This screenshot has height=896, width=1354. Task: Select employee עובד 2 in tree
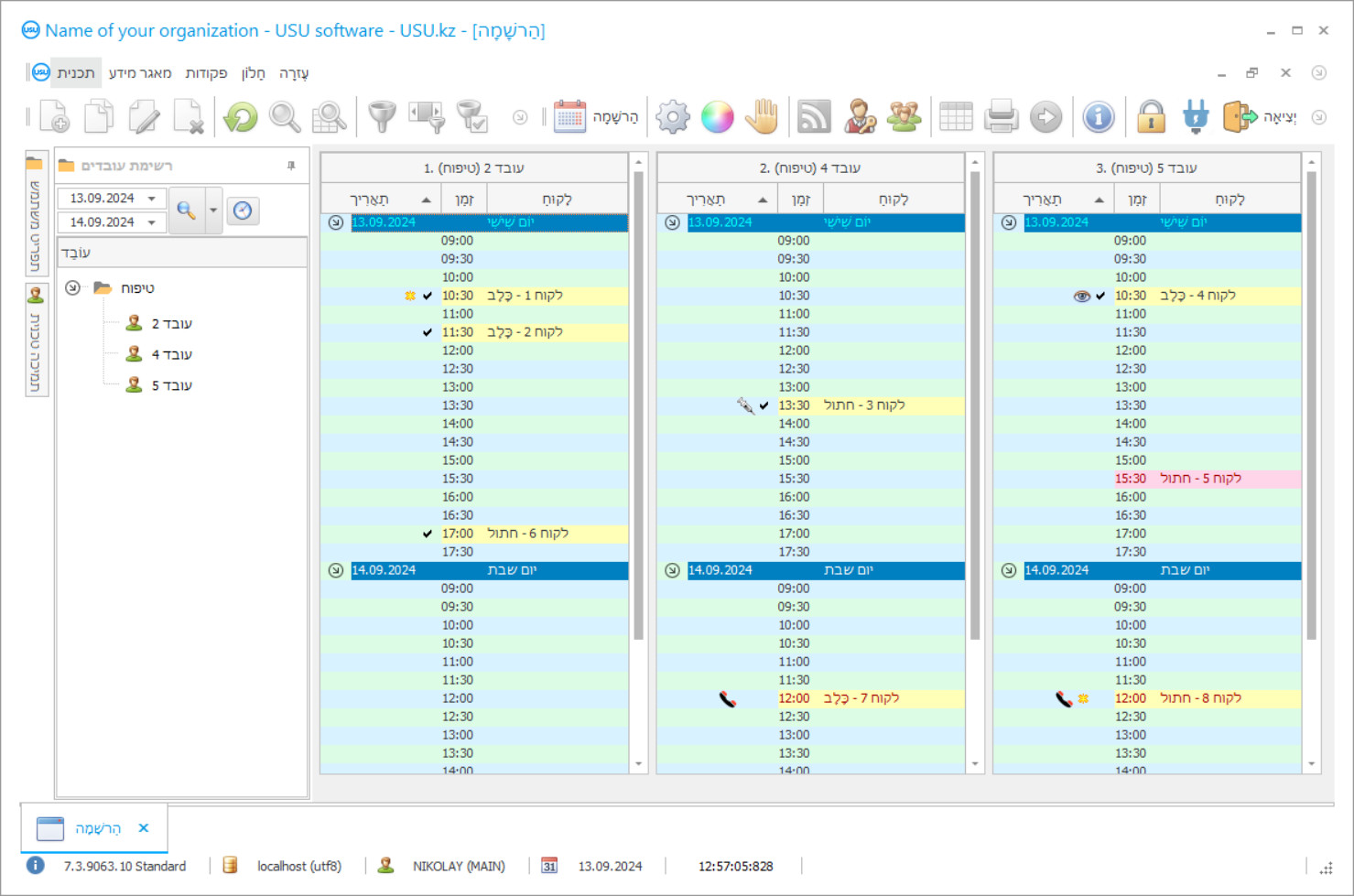click(x=159, y=323)
